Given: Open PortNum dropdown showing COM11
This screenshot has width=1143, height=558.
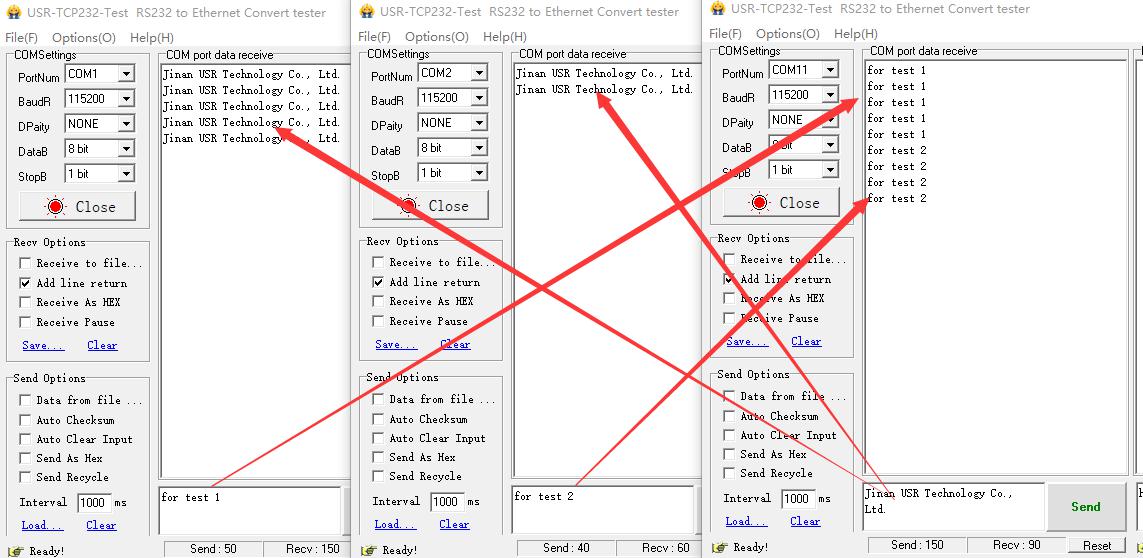Looking at the screenshot, I should [831, 70].
